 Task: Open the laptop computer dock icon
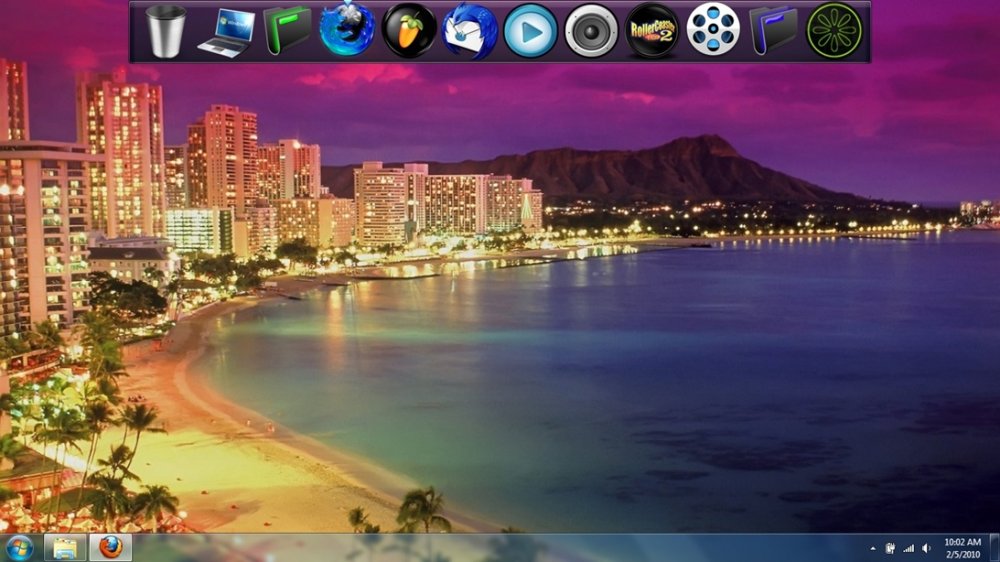coord(226,33)
